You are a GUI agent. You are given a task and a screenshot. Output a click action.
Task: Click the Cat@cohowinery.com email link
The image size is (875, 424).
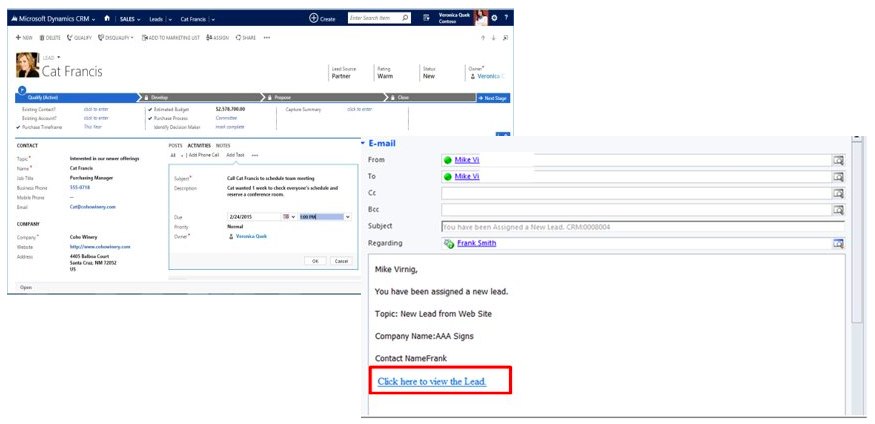pos(93,207)
